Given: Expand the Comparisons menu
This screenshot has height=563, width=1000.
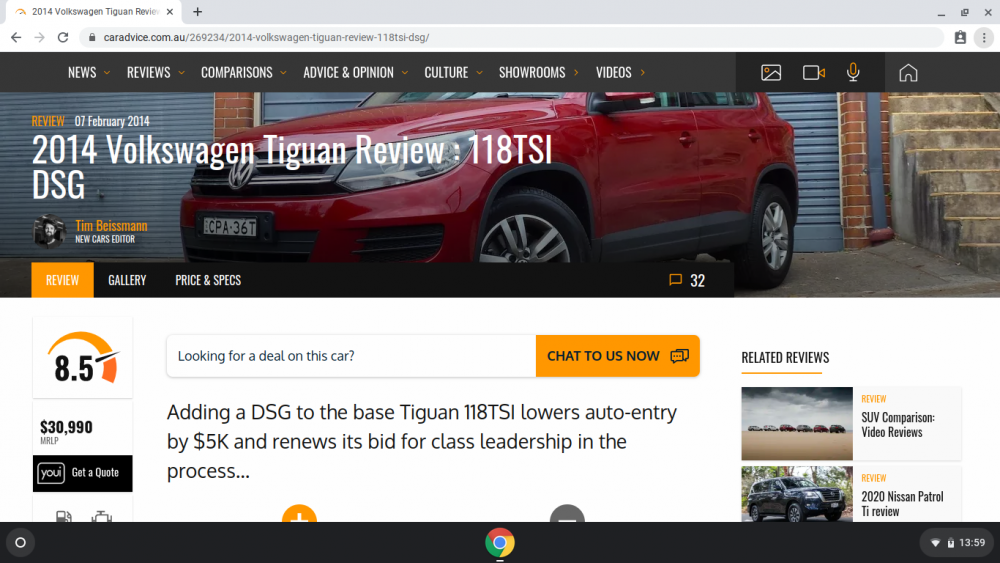Looking at the screenshot, I should (x=244, y=73).
